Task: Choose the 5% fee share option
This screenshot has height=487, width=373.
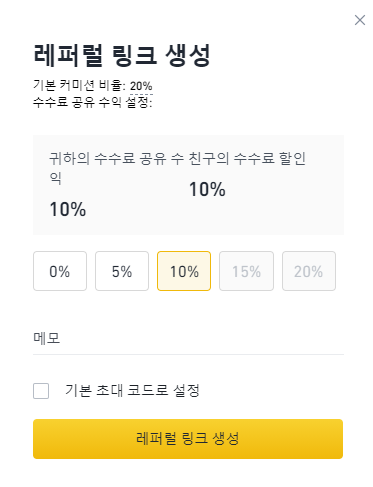Action: (x=122, y=271)
